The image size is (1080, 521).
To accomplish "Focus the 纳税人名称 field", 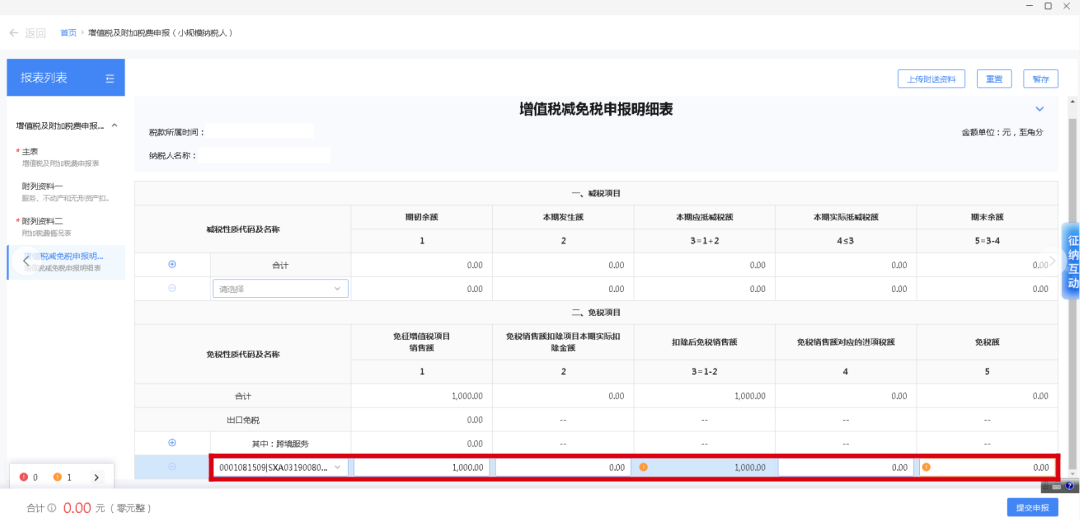I will [x=265, y=155].
